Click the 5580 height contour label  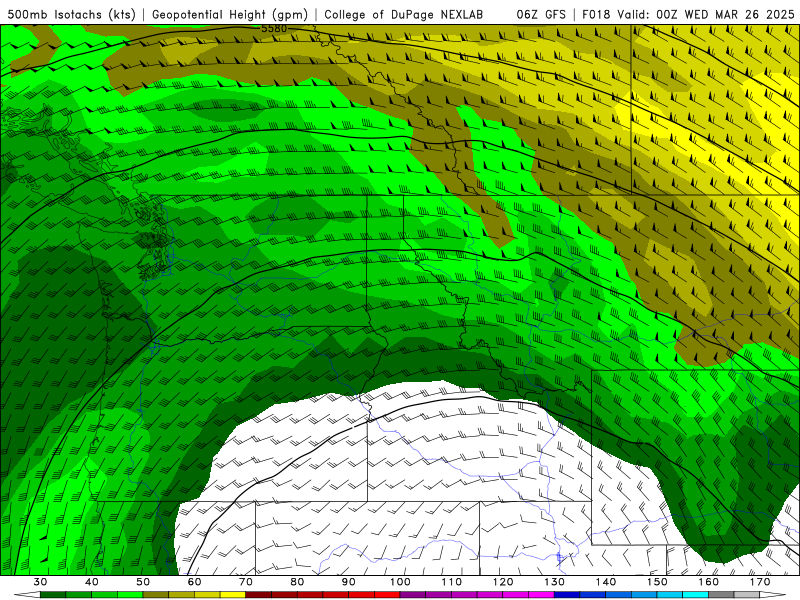274,29
